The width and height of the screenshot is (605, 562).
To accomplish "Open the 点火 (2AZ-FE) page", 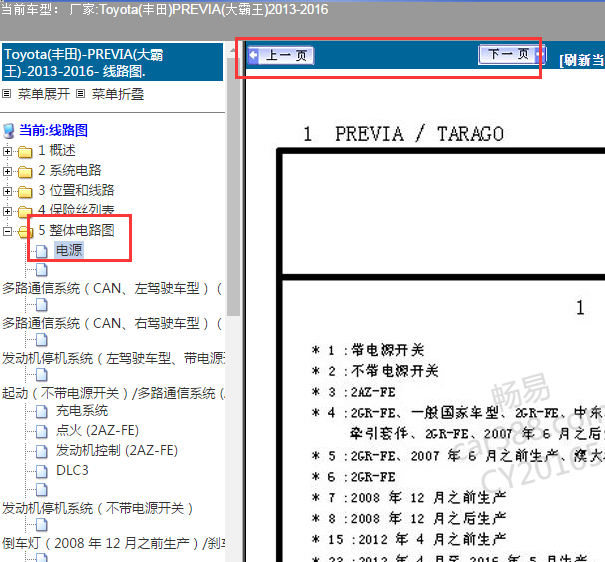I will 97,430.
